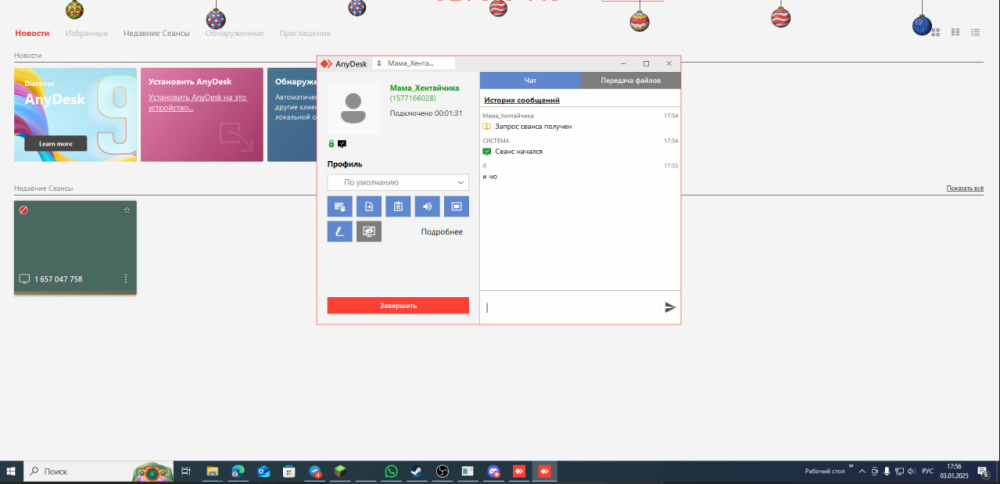Toggle clipboard access permission icon
The height and width of the screenshot is (484, 1000).
(x=398, y=207)
